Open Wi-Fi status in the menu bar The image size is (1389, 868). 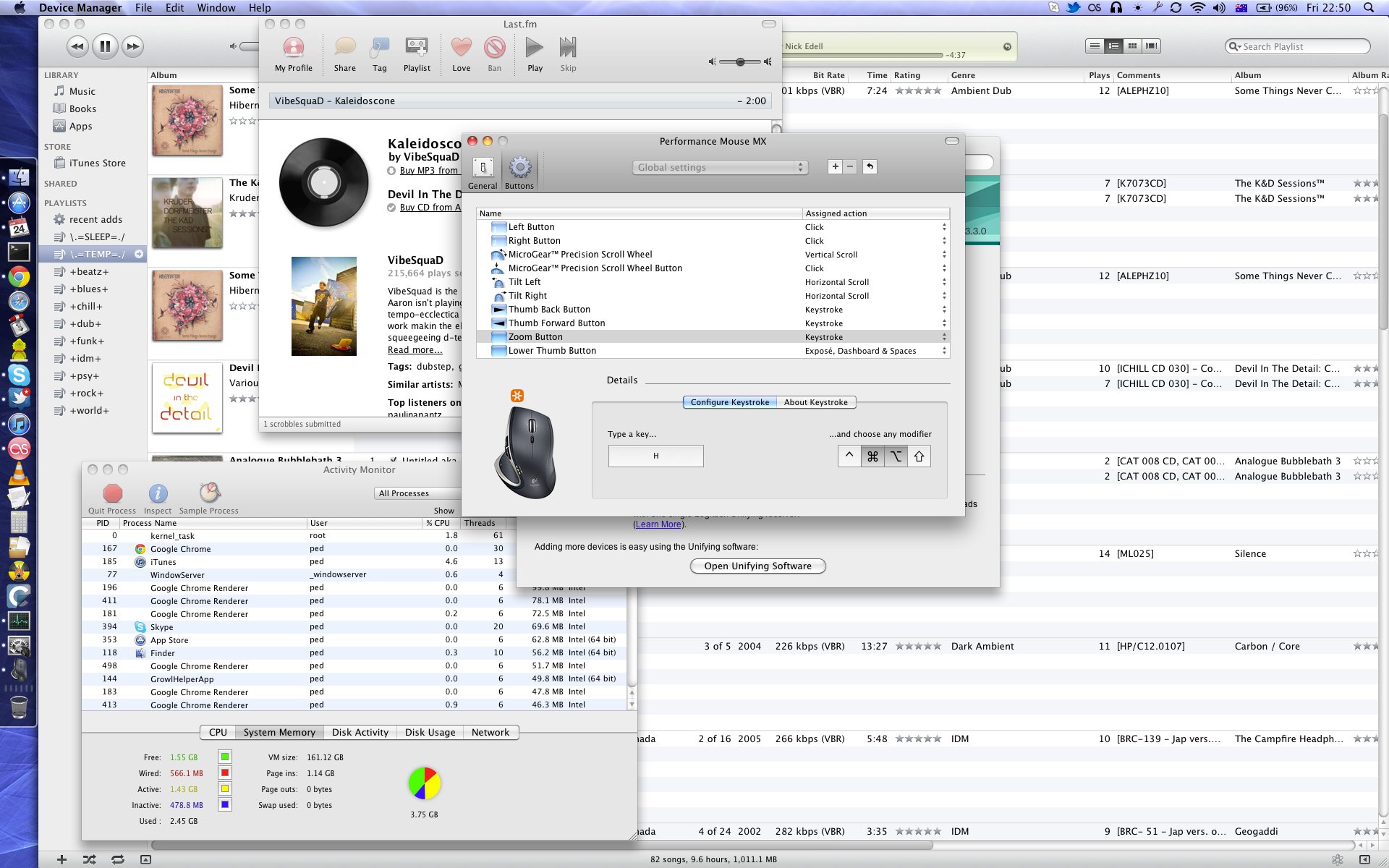(1197, 8)
